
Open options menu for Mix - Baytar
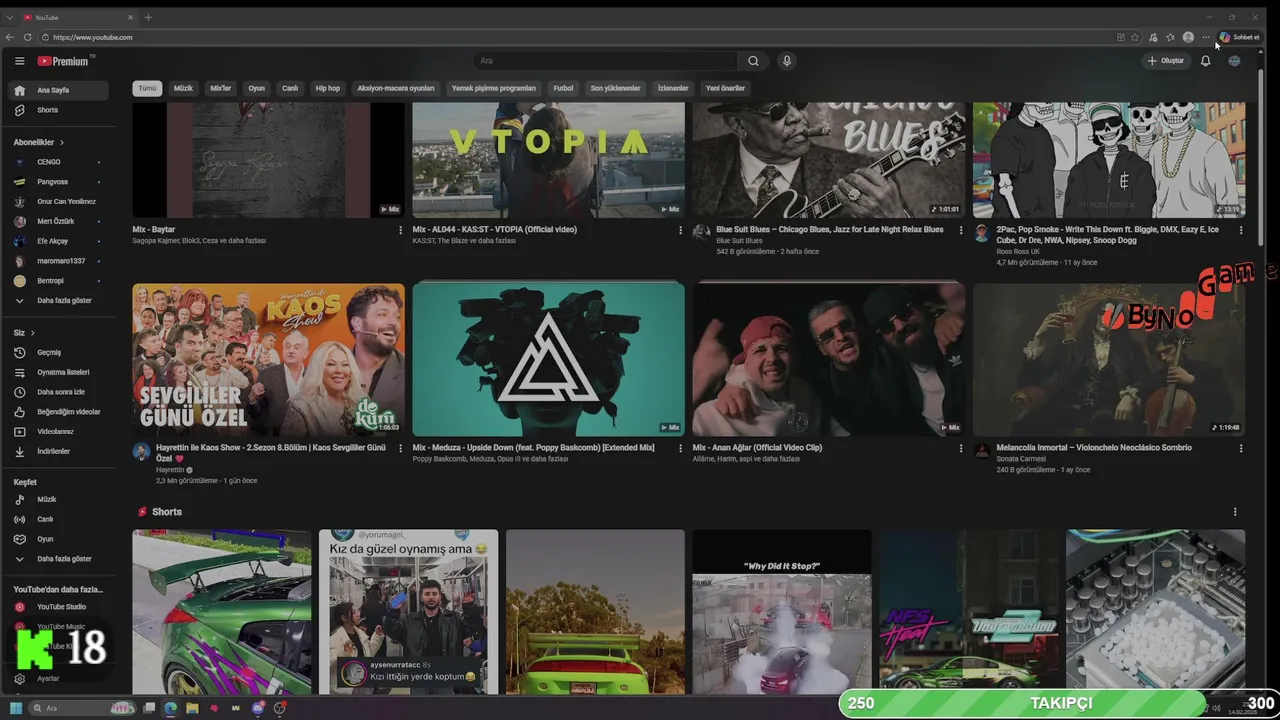point(401,230)
